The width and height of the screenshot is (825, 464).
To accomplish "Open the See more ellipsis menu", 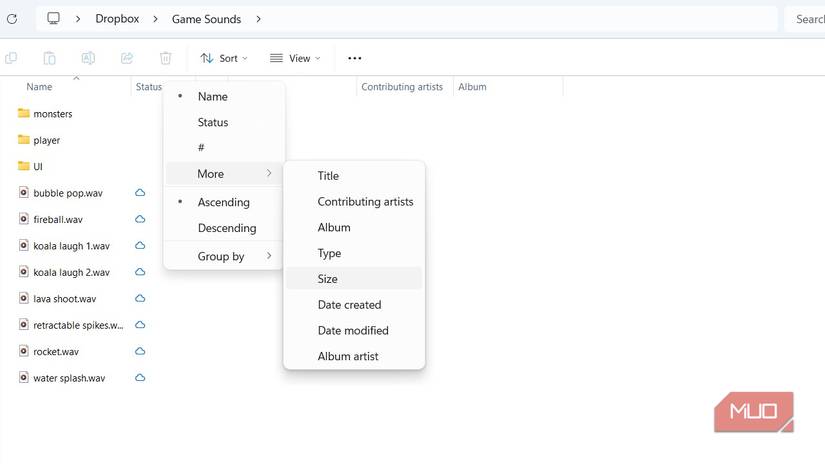I will [355, 58].
